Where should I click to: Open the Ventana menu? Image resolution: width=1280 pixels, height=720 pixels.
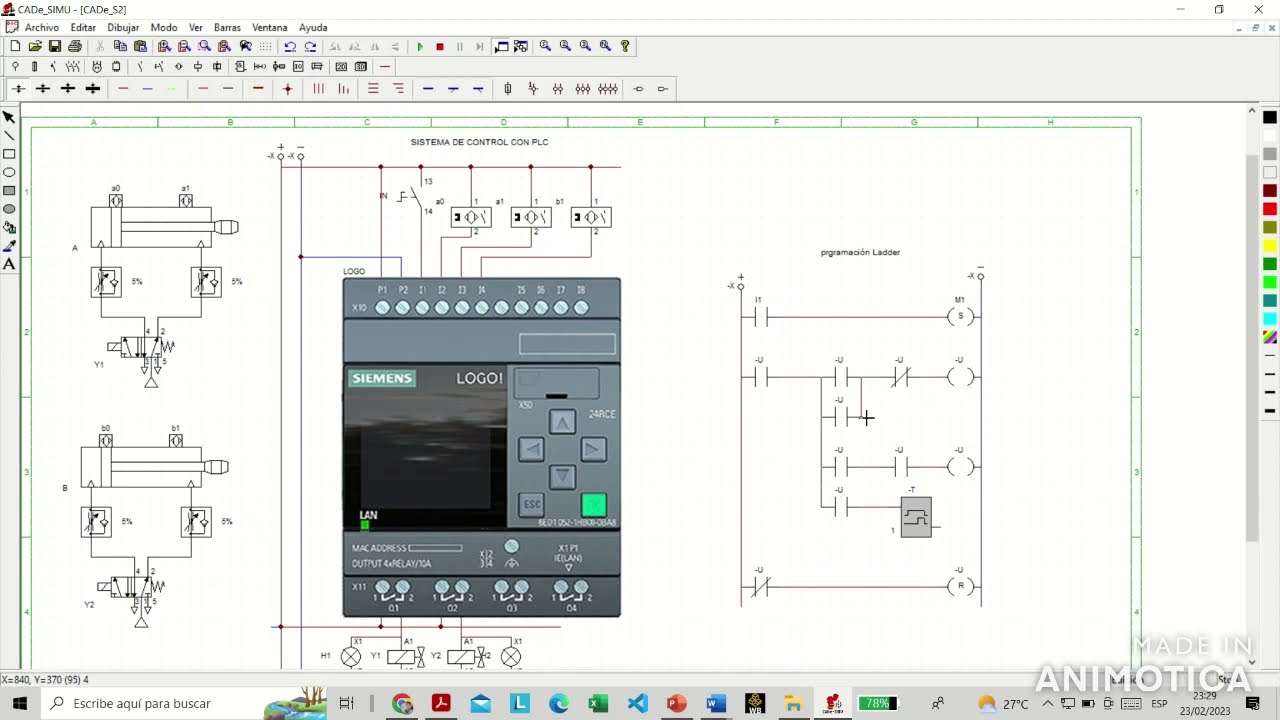point(270,27)
